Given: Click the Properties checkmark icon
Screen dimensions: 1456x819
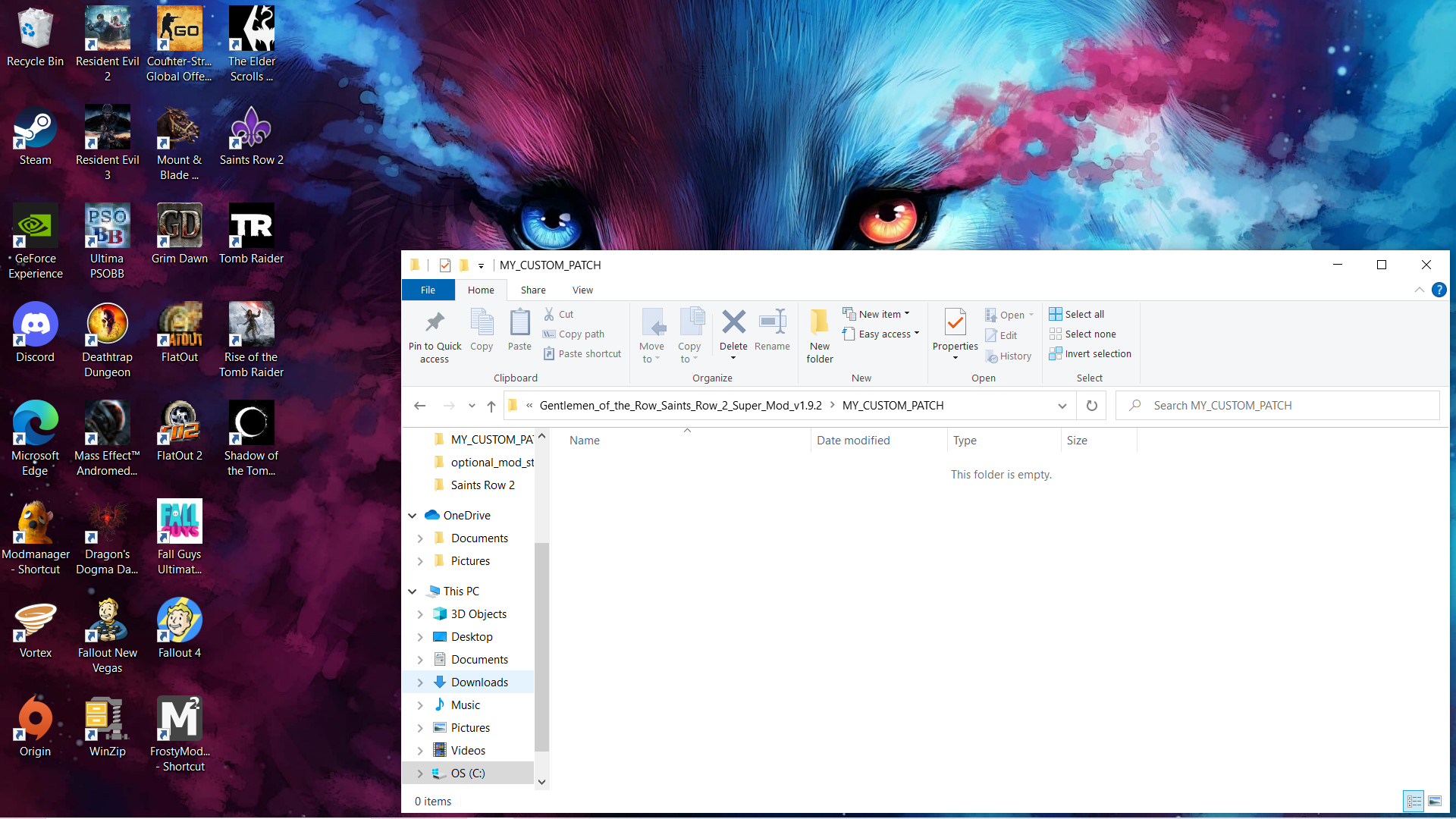Looking at the screenshot, I should click(x=955, y=322).
